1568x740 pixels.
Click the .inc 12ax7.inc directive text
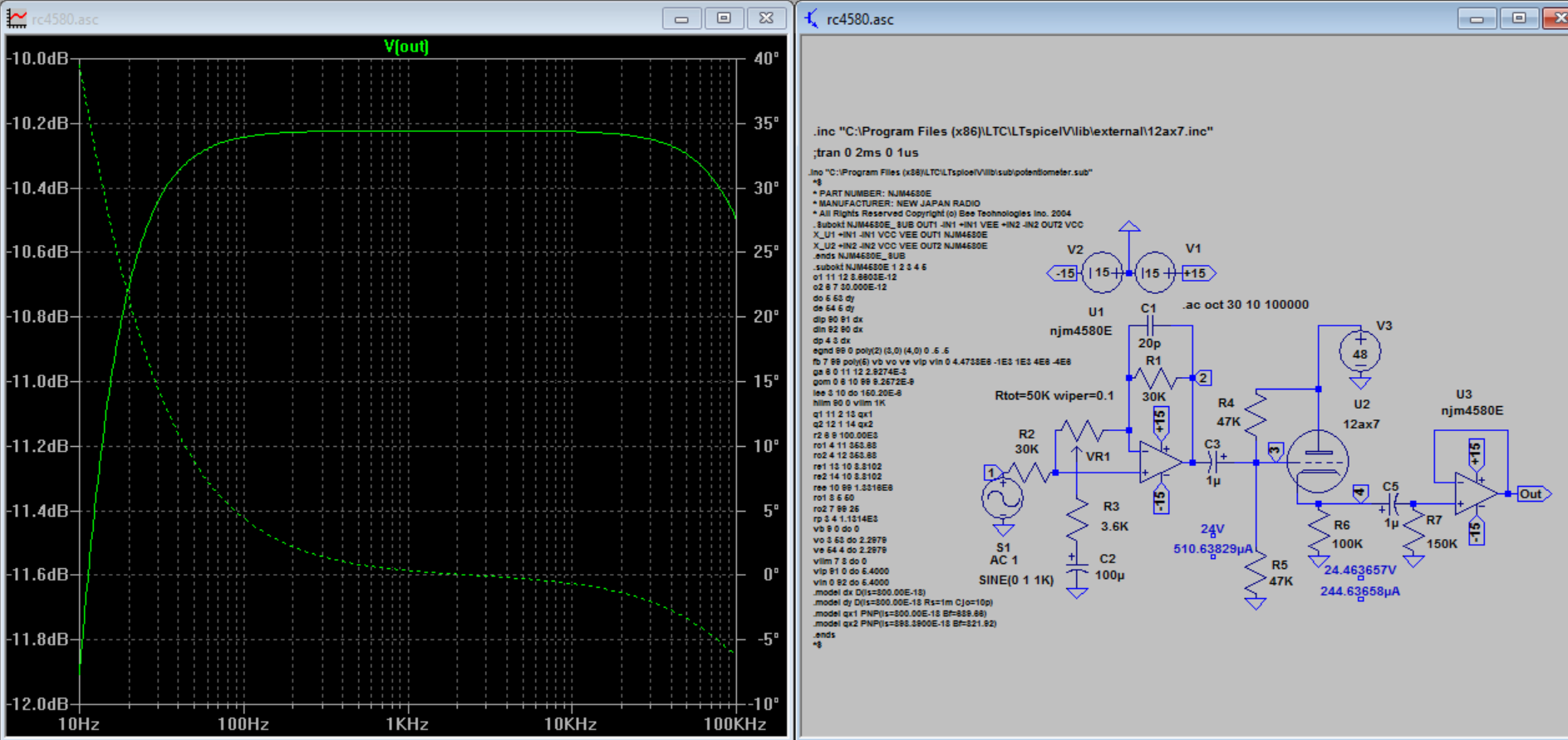tap(1013, 131)
